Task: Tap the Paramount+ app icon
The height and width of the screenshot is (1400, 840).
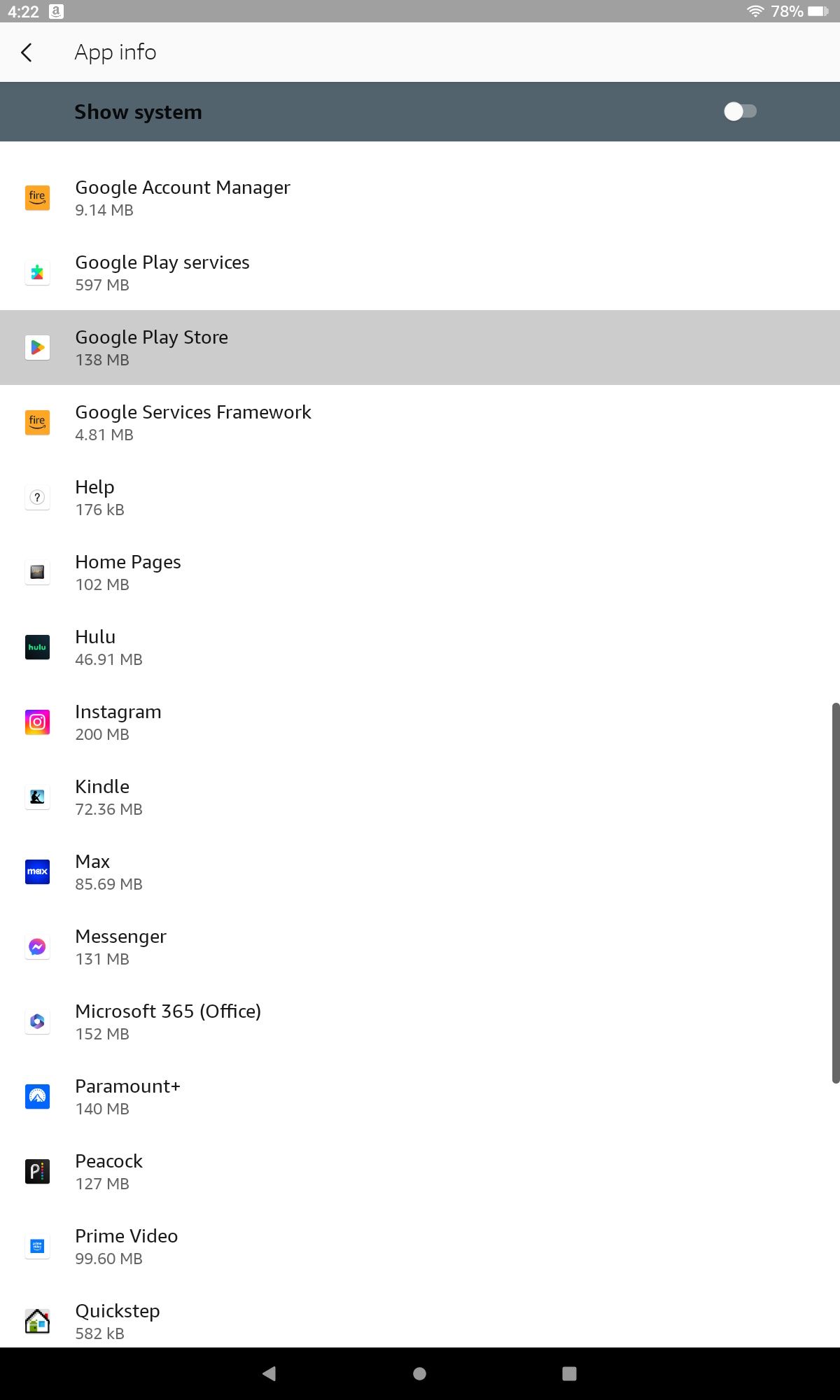Action: [x=37, y=1097]
